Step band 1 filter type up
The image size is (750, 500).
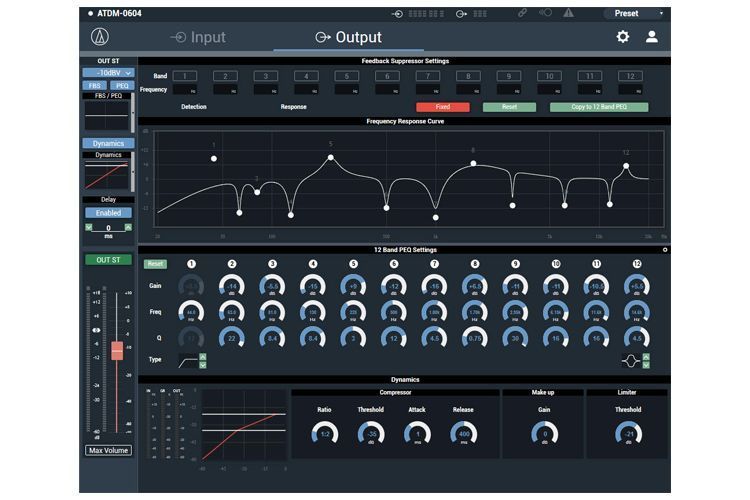(203, 357)
